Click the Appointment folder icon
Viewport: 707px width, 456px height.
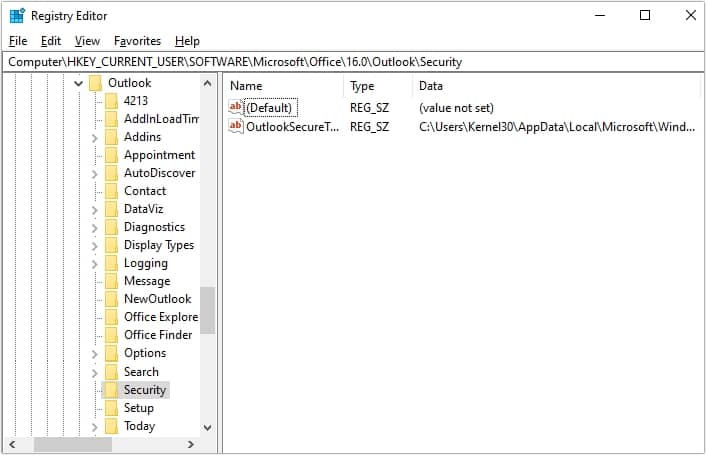coord(111,155)
